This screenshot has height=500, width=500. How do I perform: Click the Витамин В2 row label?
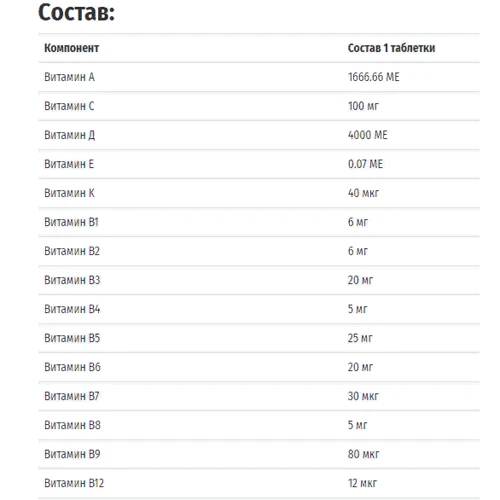[x=72, y=251]
